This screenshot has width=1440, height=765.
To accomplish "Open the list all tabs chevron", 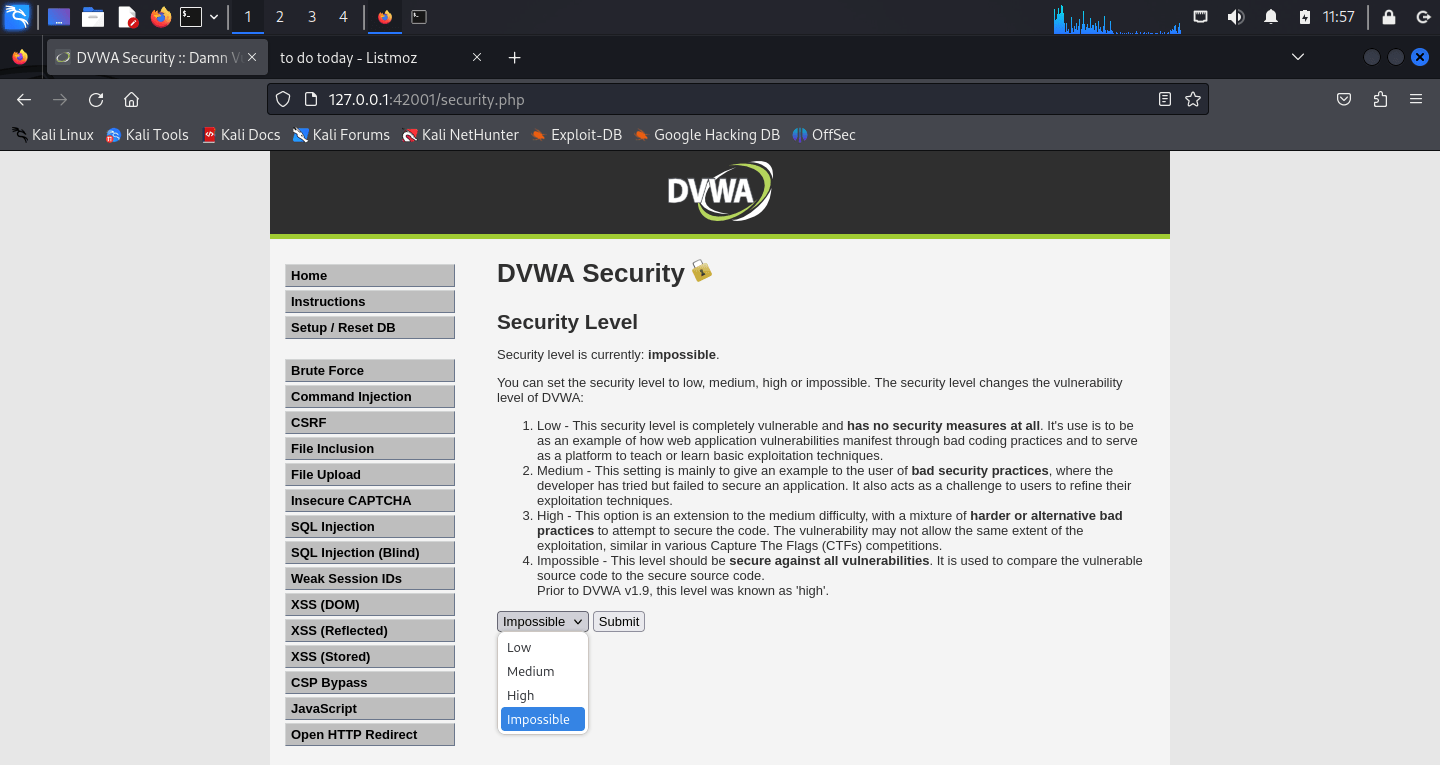I will 1298,58.
